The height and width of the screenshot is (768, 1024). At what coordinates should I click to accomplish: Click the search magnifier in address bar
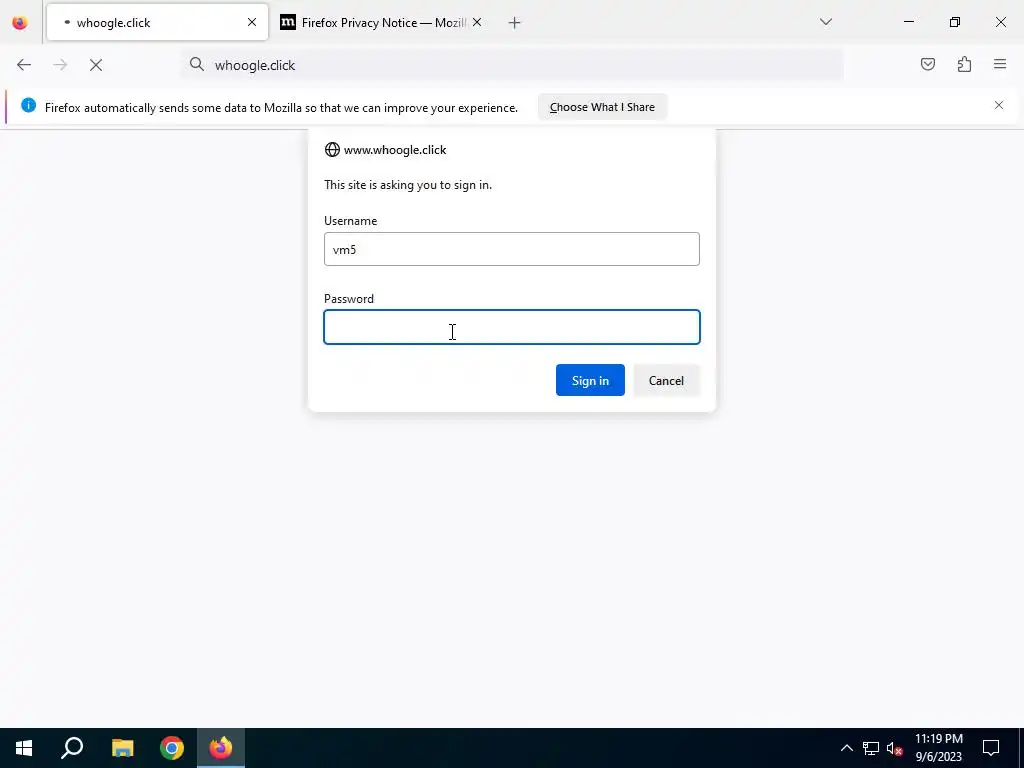point(197,64)
